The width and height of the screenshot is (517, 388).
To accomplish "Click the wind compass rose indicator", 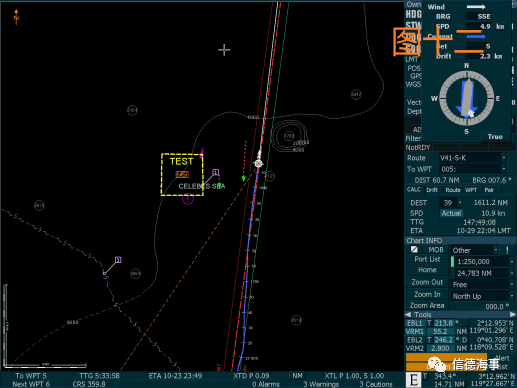I will point(466,98).
